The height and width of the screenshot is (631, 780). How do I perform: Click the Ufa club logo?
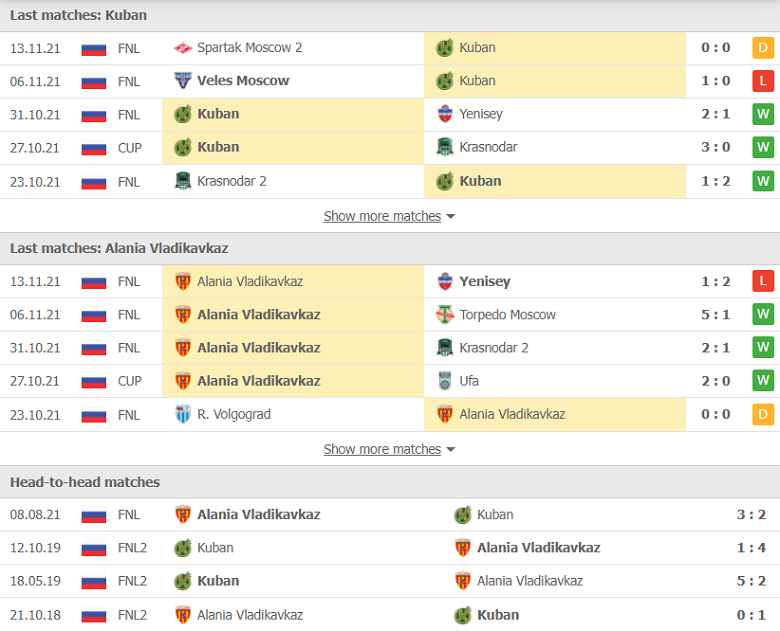(445, 381)
